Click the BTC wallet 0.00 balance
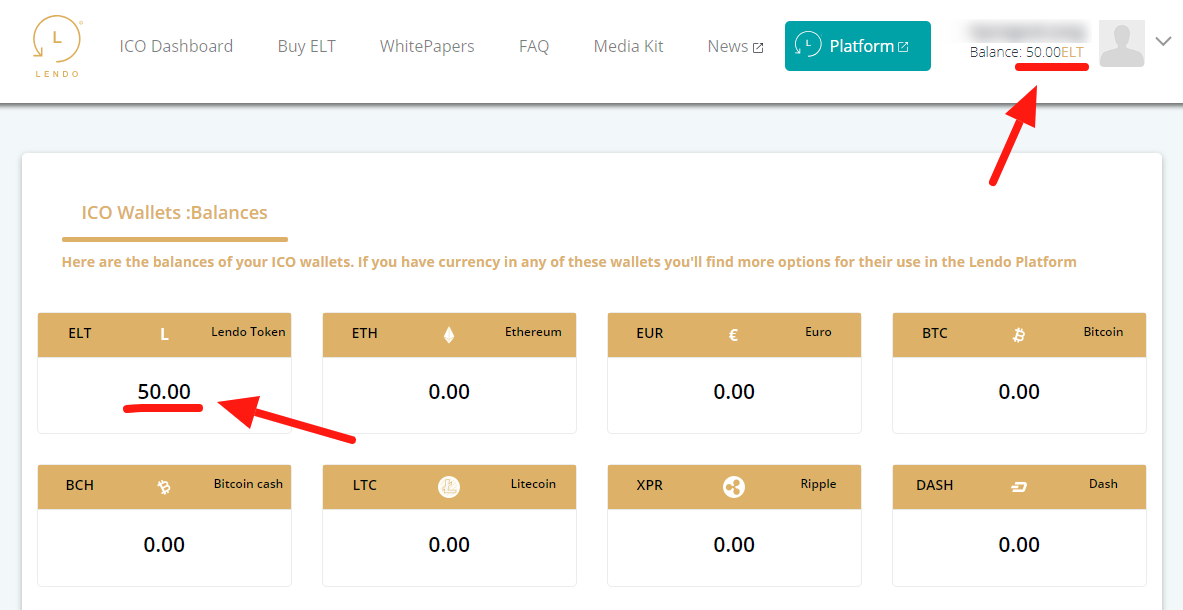The width and height of the screenshot is (1183, 610). (x=1019, y=391)
